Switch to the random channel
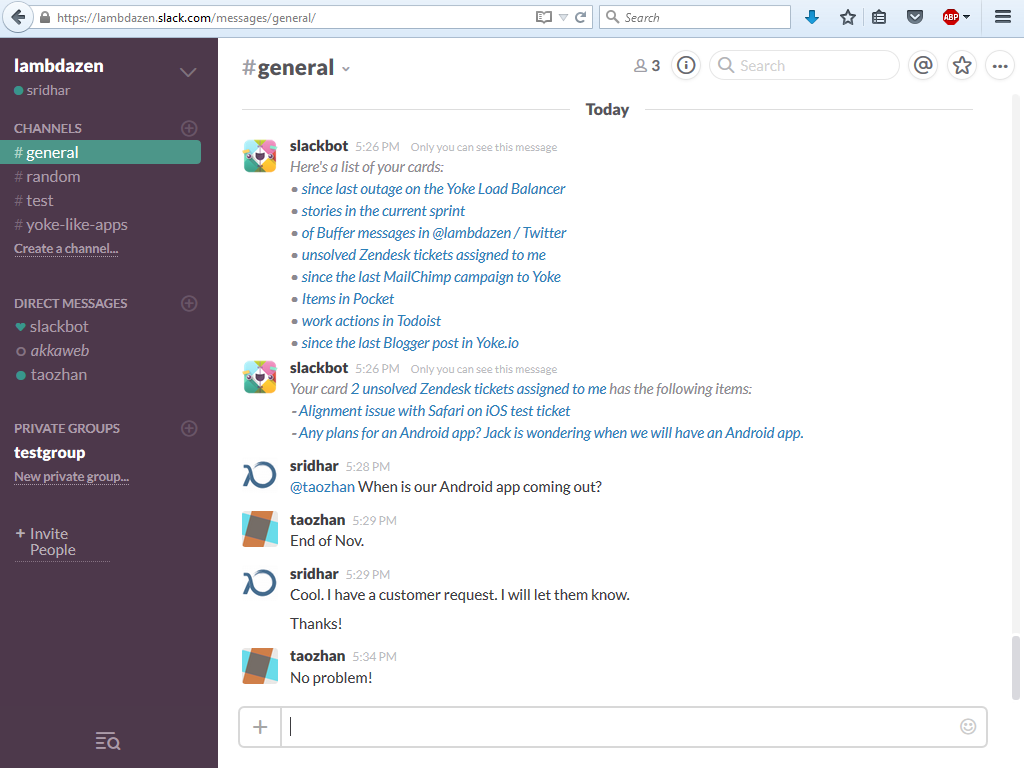1024x768 pixels. pos(52,177)
